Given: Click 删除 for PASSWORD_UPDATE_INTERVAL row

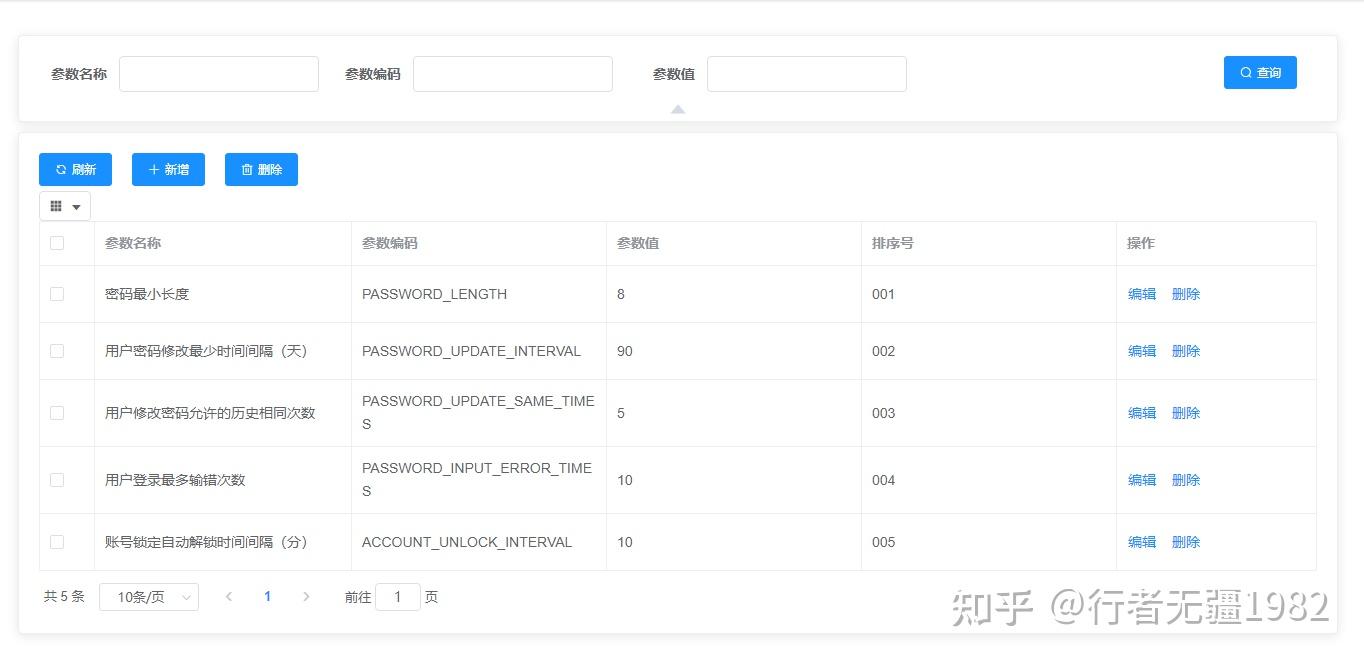Looking at the screenshot, I should (x=1186, y=351).
